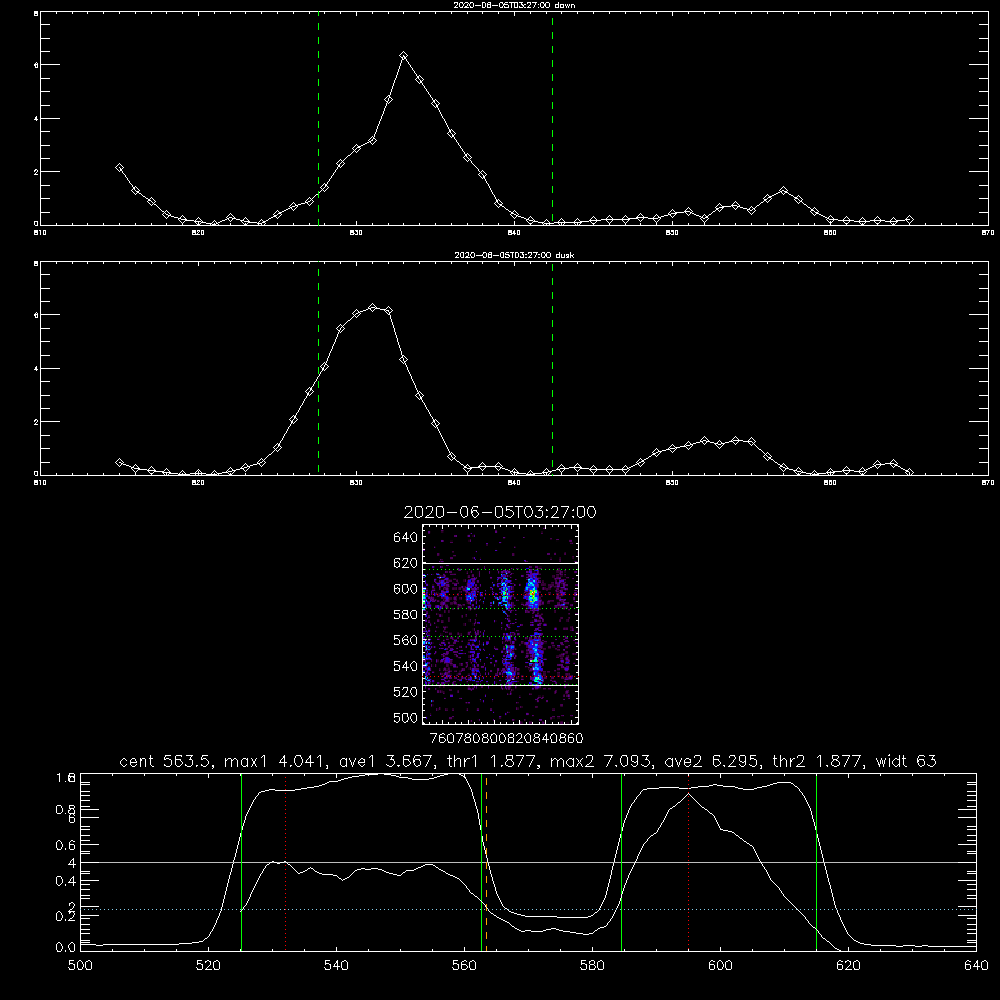The height and width of the screenshot is (1000, 1000).
Task: Click the 'max2 7.093' value in stats header
Action: 601,761
